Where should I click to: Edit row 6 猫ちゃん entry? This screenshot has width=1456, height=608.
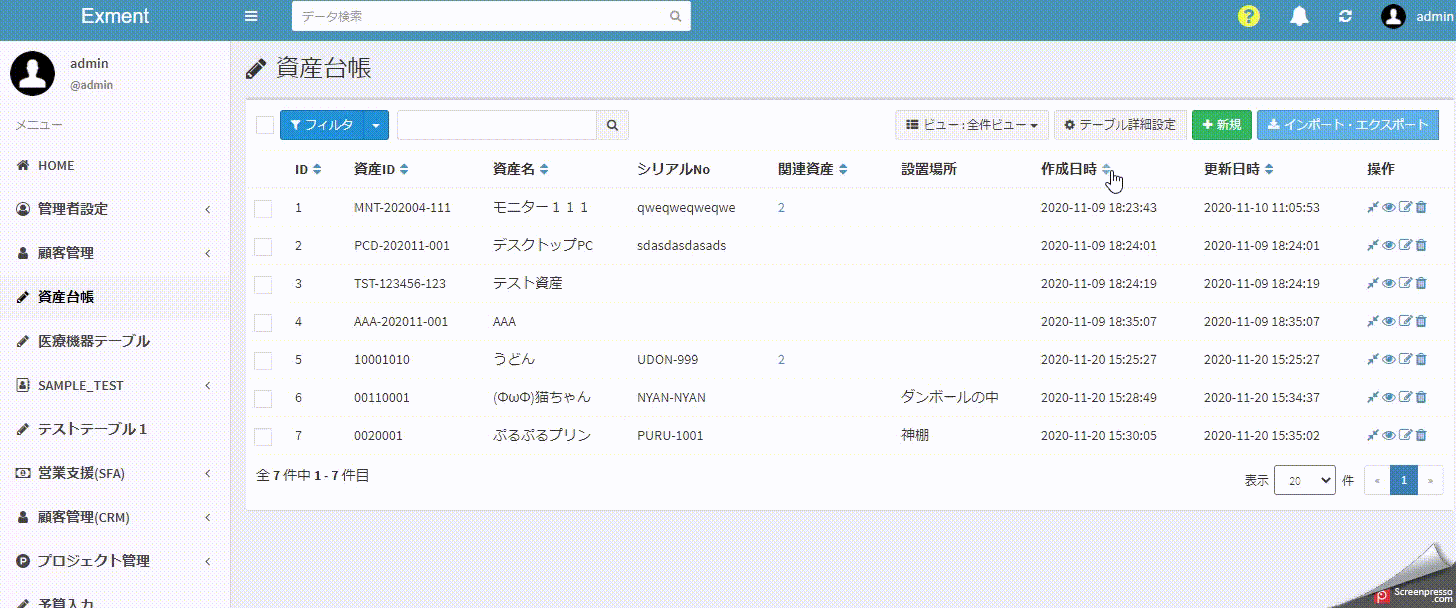[1405, 397]
